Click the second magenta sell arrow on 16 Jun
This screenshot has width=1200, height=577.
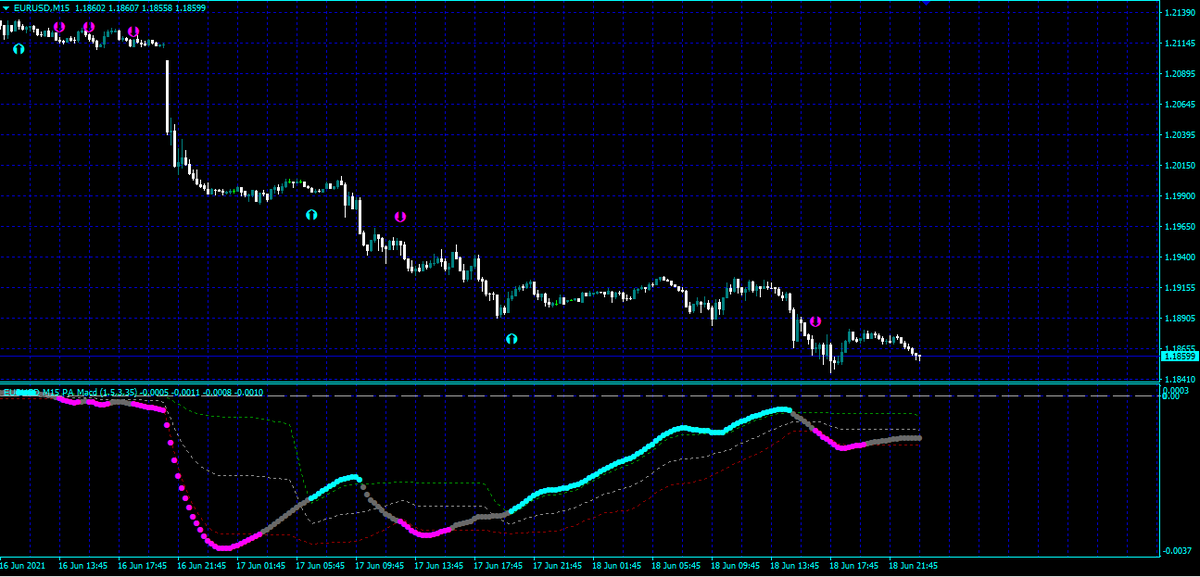90,27
